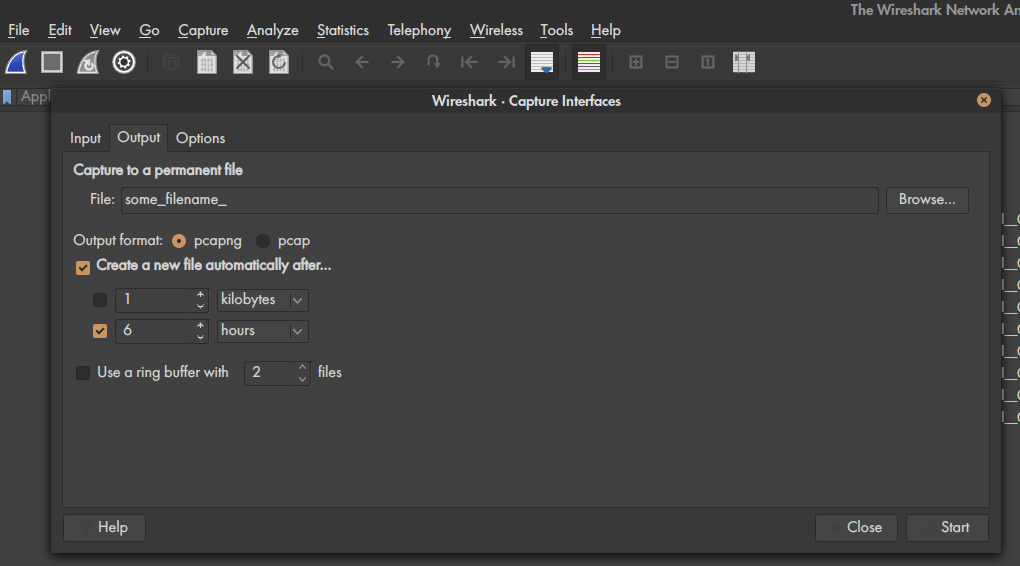The image size is (1020, 566).
Task: Click the hours interval number field
Action: 155,331
